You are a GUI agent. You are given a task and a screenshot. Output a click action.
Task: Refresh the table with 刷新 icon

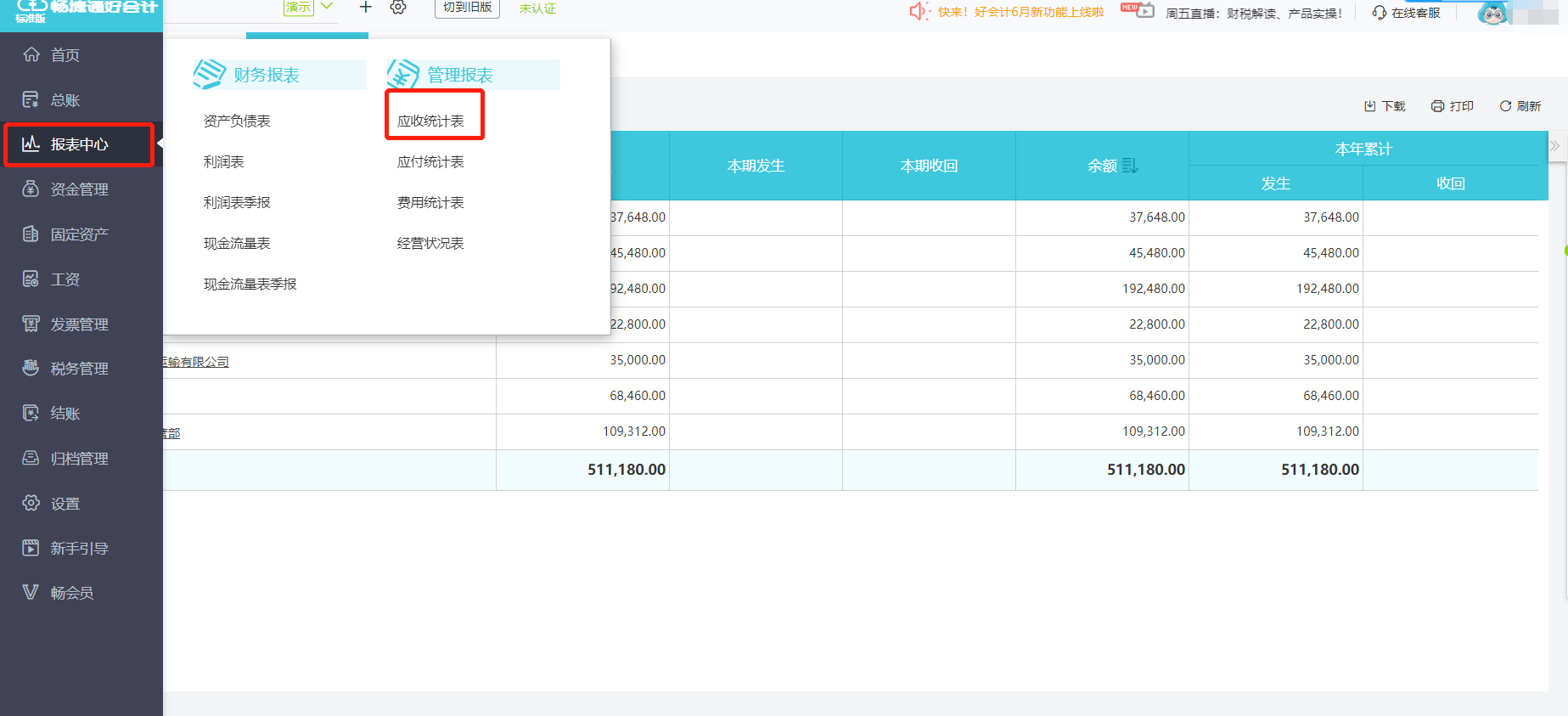1505,106
